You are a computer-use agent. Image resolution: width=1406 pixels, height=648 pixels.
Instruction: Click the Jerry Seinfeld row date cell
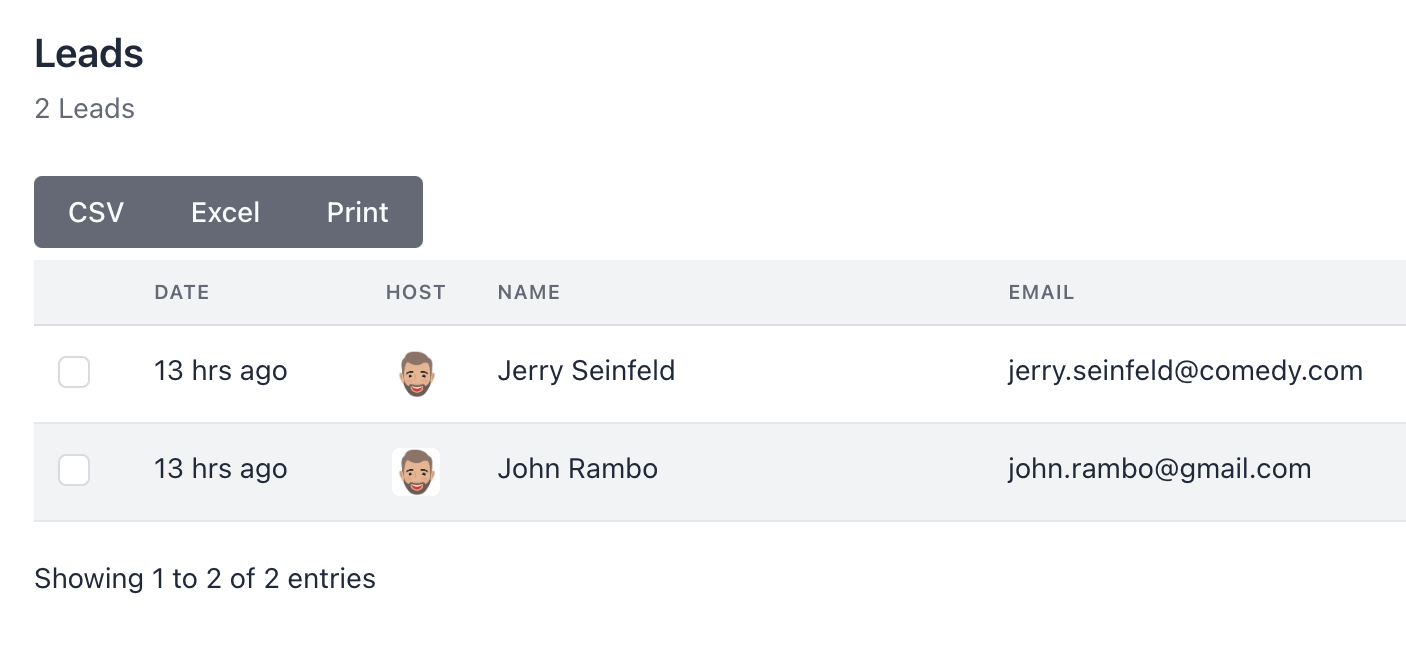(220, 371)
